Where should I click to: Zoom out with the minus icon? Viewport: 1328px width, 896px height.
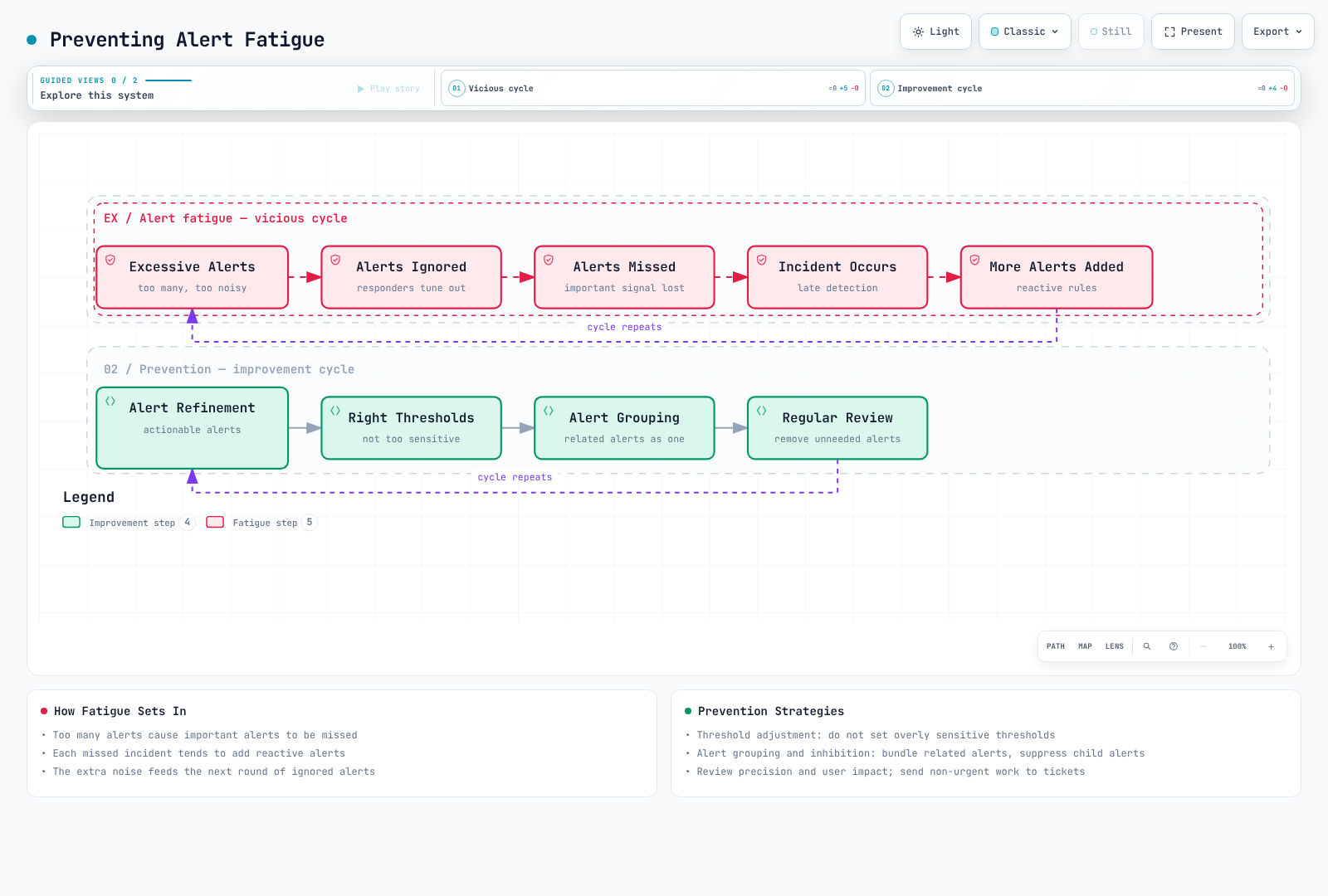(1203, 646)
